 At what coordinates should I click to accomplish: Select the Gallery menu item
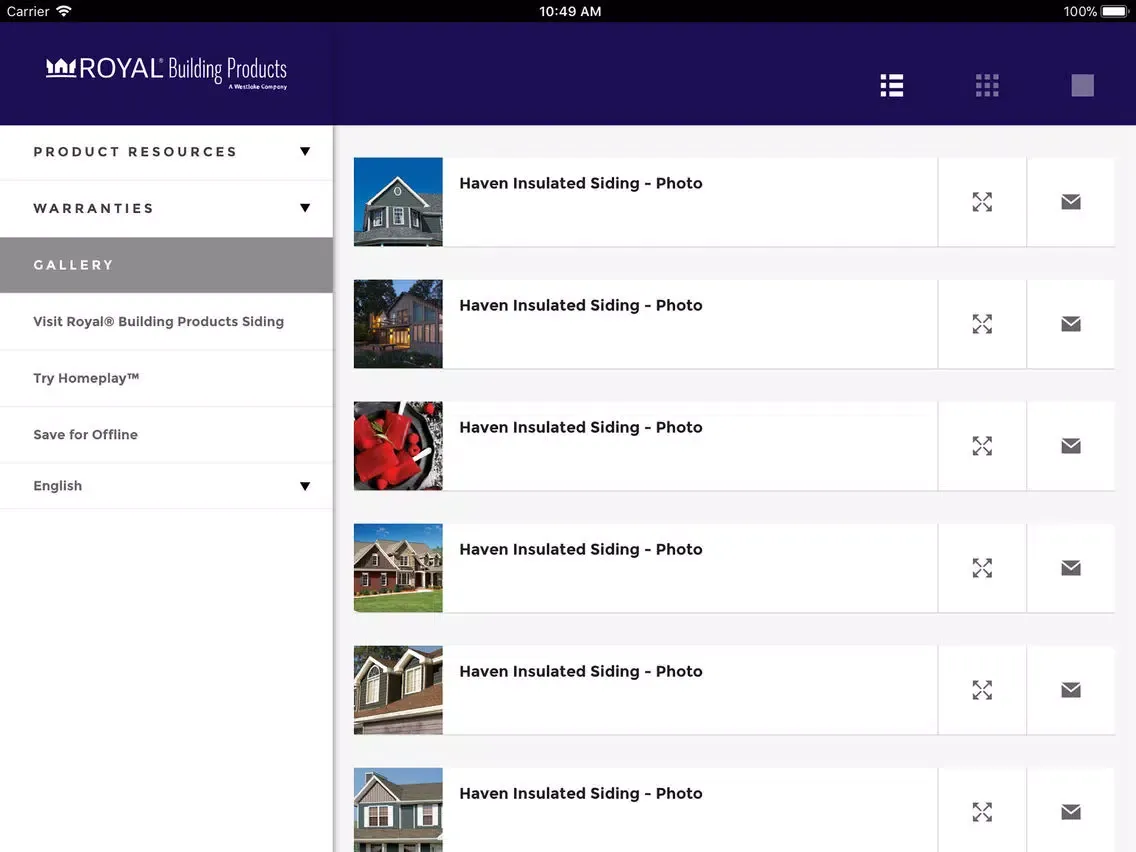click(x=167, y=265)
